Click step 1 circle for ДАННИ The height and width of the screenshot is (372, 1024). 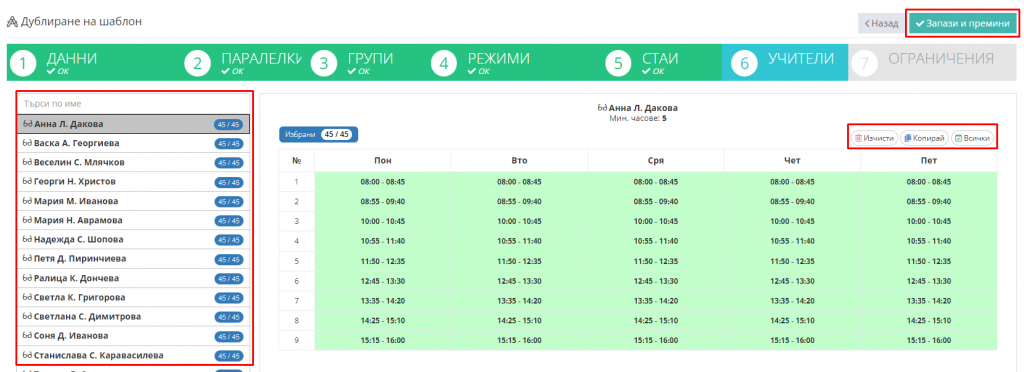[x=24, y=63]
